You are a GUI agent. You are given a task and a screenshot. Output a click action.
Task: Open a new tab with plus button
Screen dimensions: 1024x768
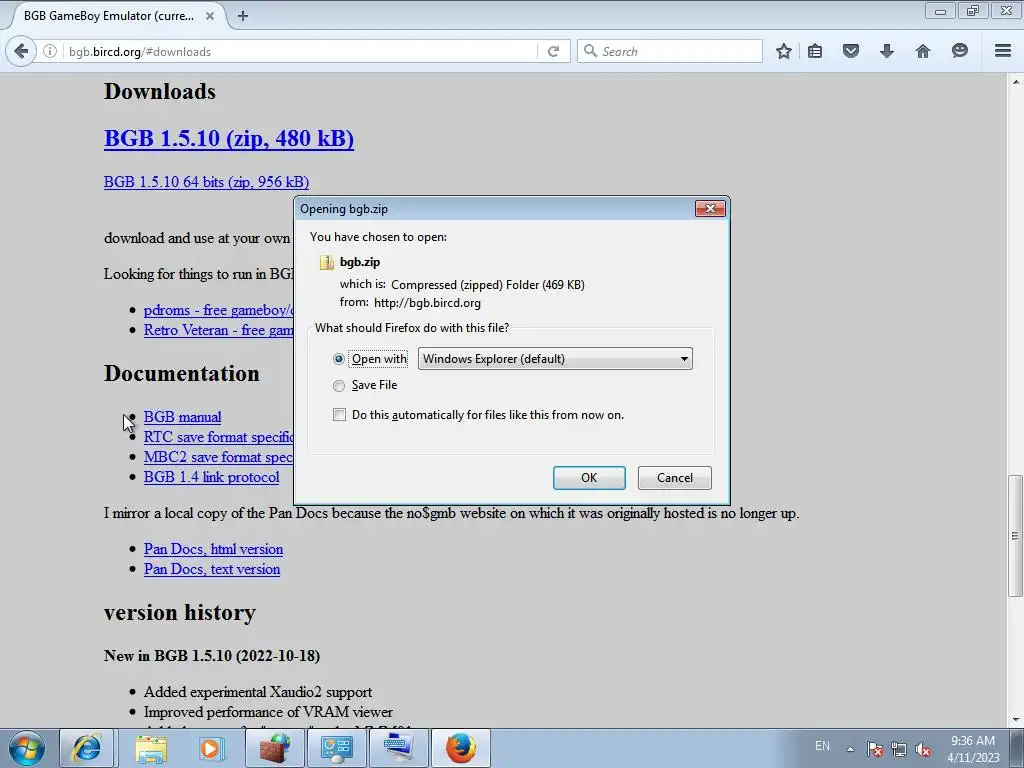(243, 16)
